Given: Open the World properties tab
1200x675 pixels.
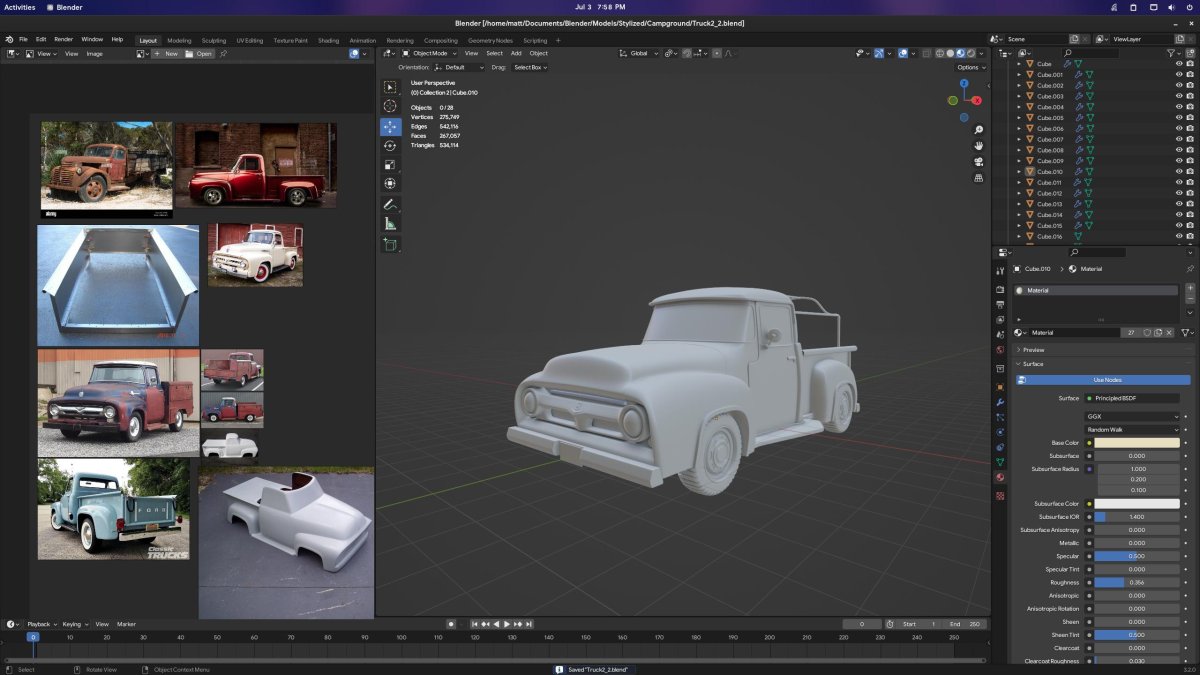Looking at the screenshot, I should [x=1000, y=350].
